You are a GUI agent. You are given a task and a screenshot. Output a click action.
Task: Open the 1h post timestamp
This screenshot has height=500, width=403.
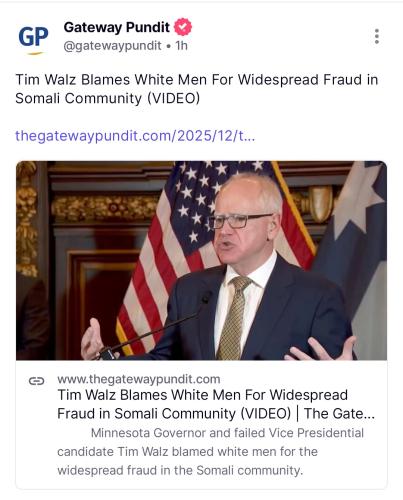181,45
